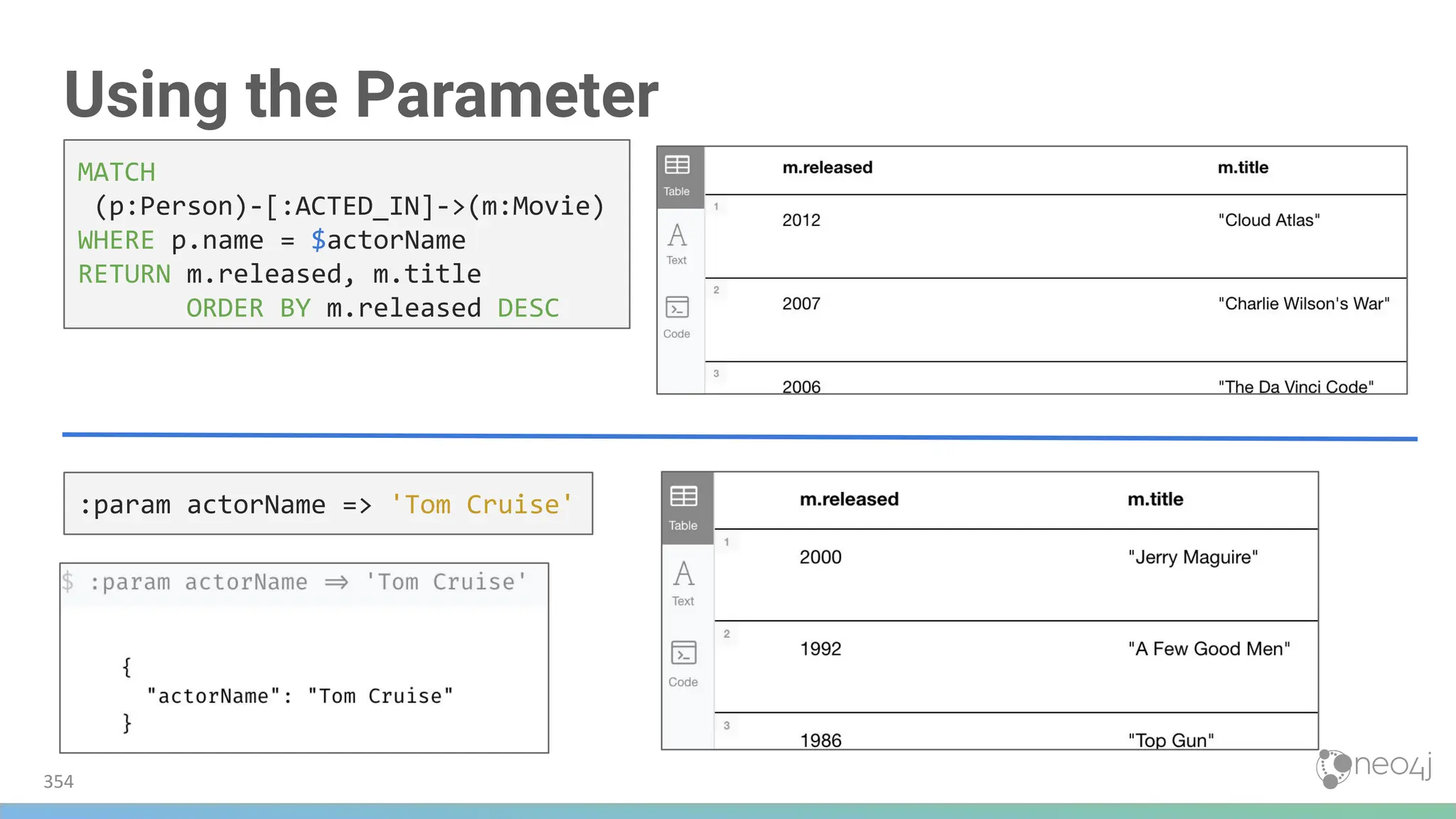Screen dimensions: 1456x819
Task: Click m.title header in upper table
Action: (1243, 168)
